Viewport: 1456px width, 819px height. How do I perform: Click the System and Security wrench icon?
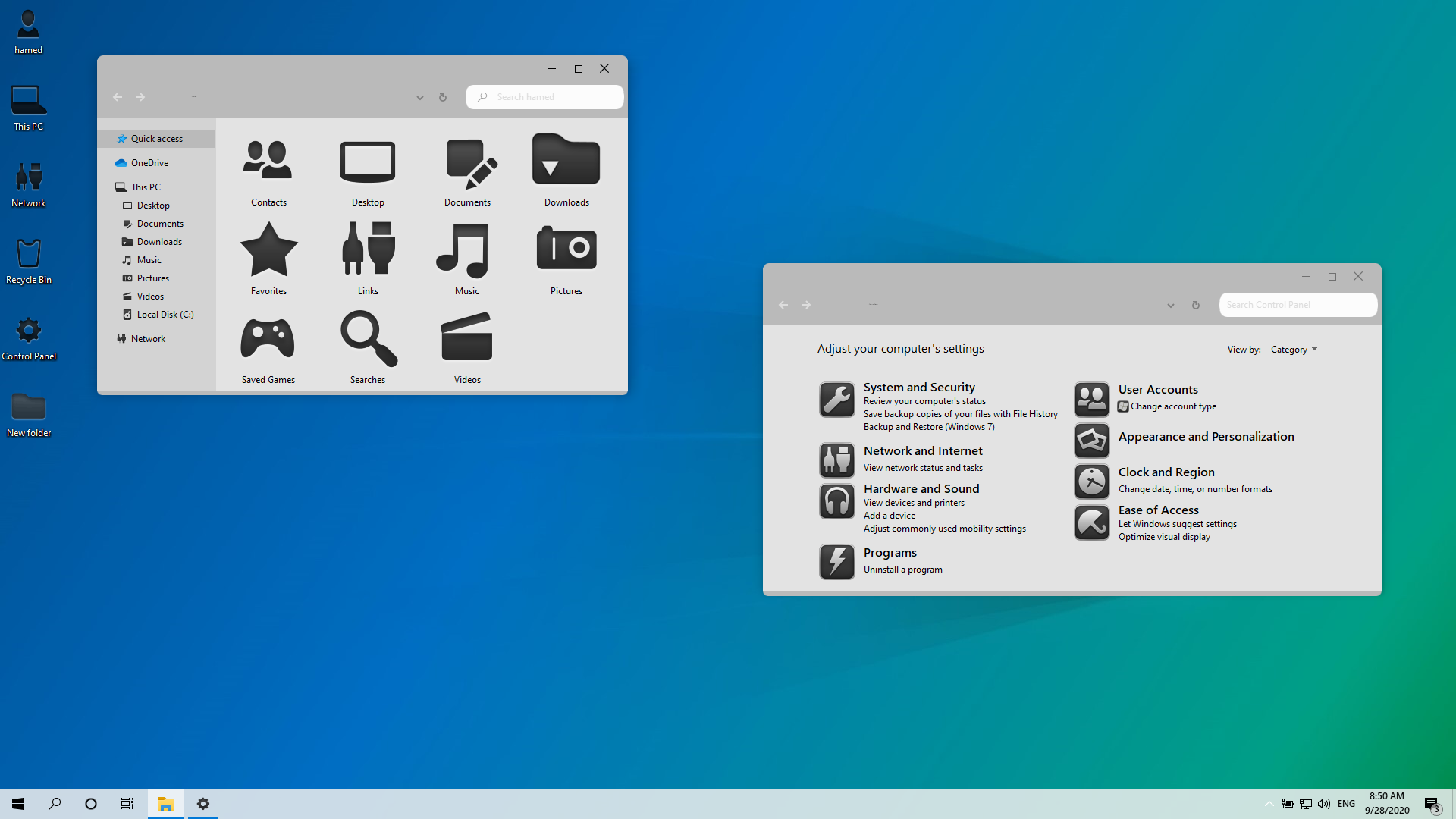point(836,400)
